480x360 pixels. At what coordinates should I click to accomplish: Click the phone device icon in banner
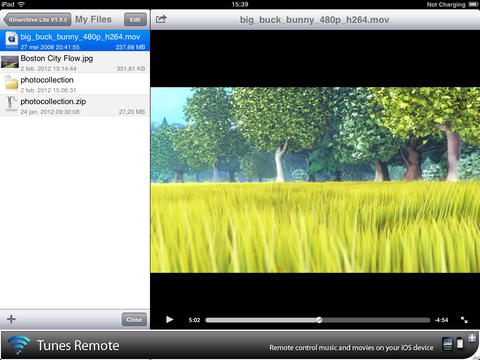click(x=460, y=343)
